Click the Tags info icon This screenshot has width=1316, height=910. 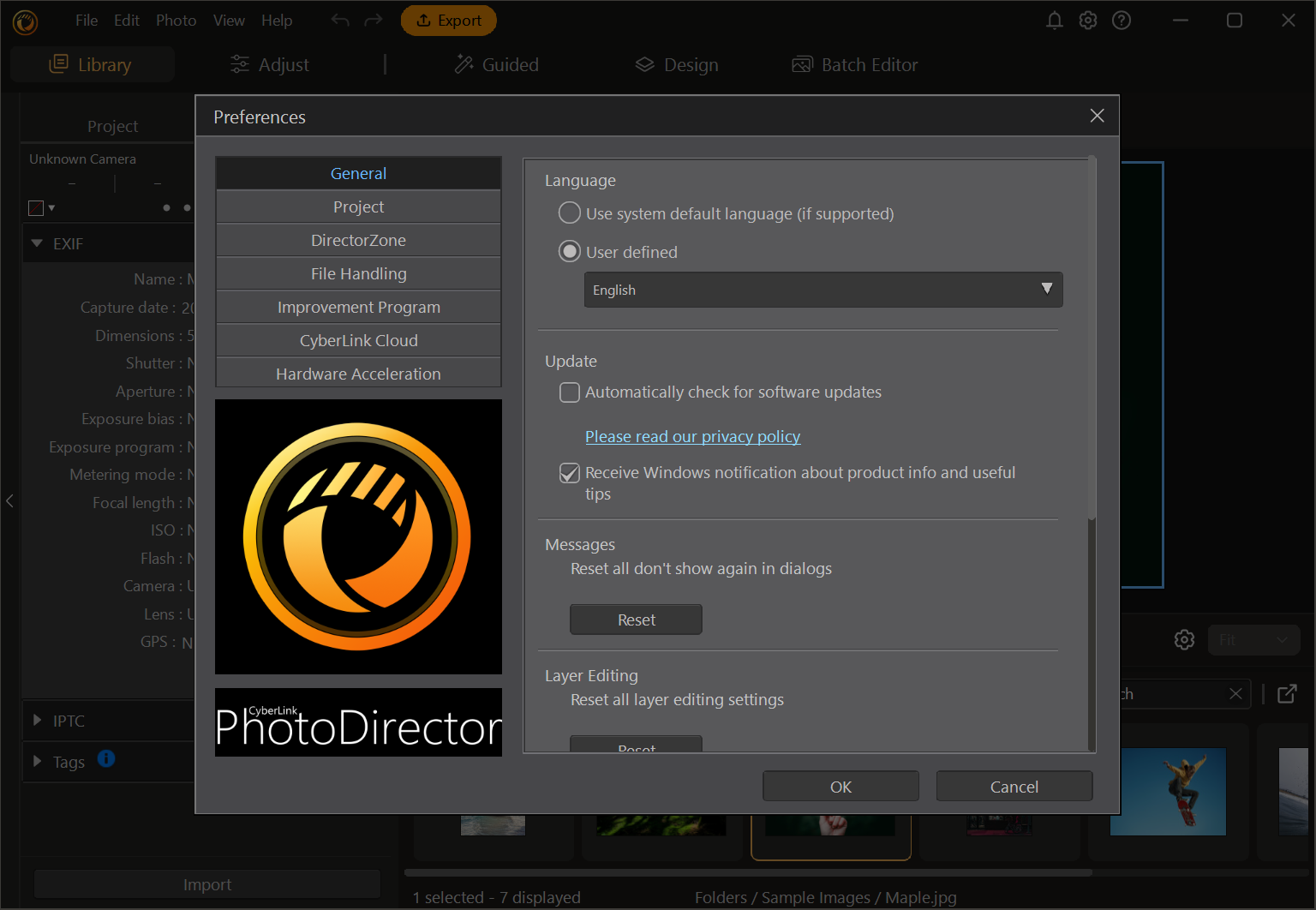(106, 759)
